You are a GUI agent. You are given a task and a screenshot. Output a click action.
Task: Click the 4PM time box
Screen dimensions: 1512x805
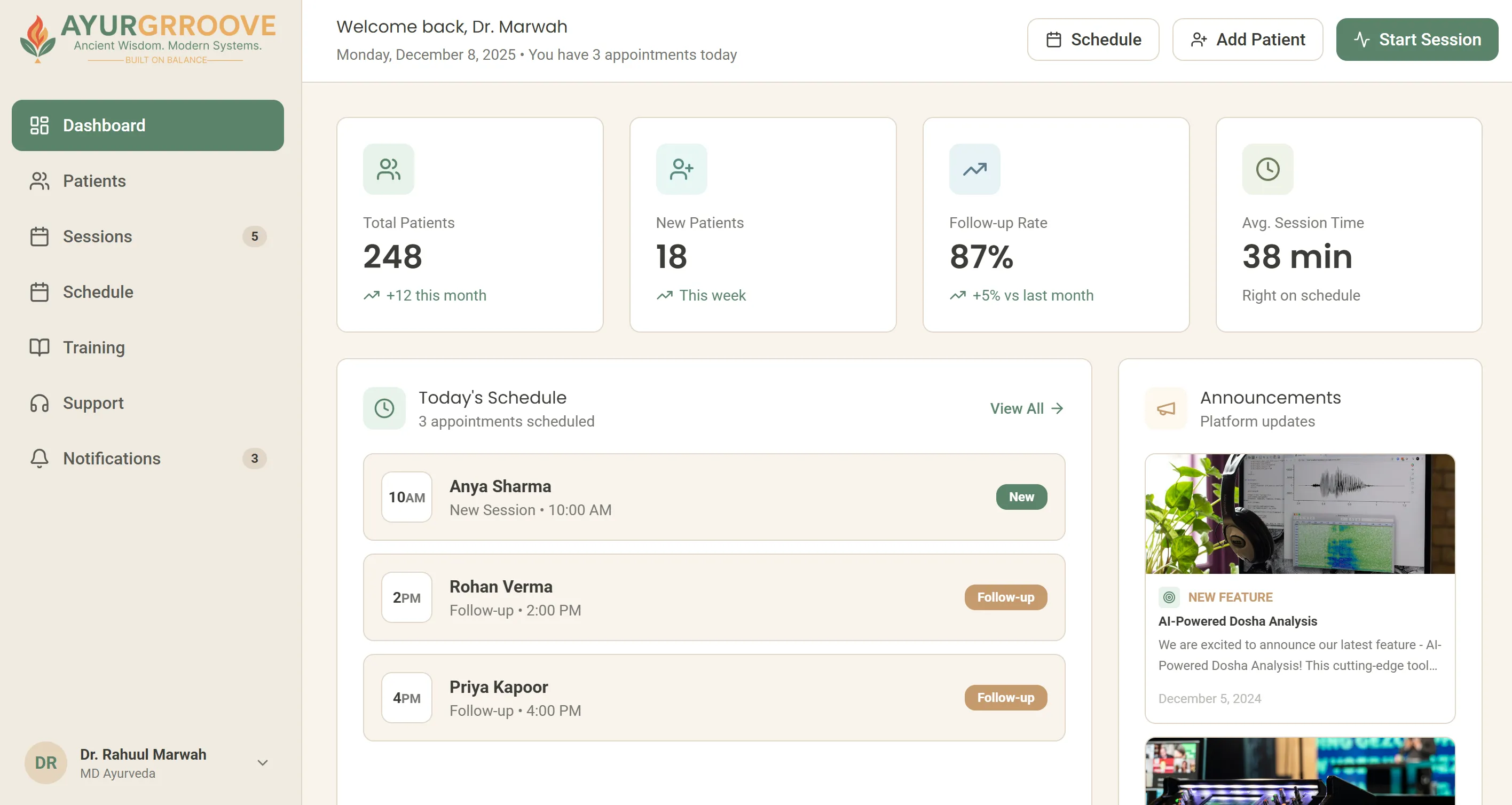click(x=407, y=698)
